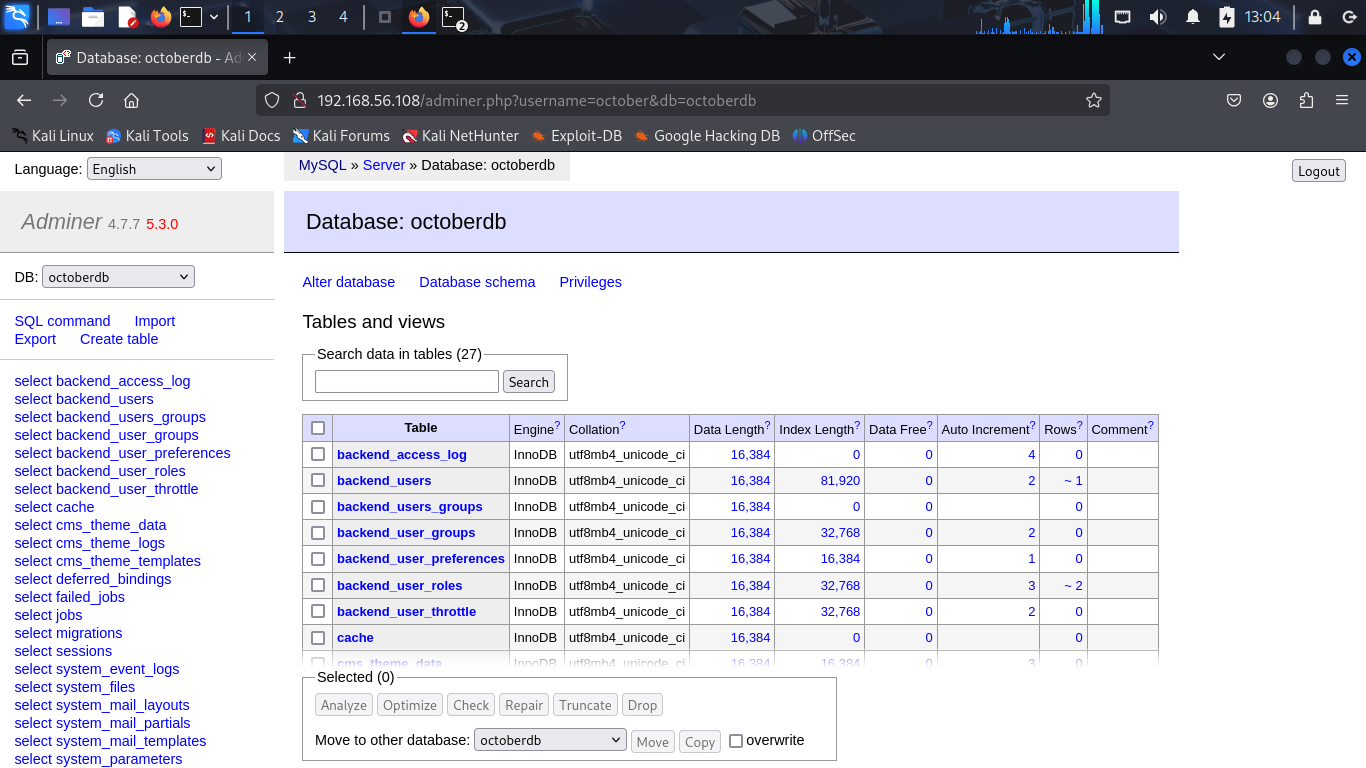Viewport: 1366px width, 768px height.
Task: Click the search data in tables field
Action: click(406, 381)
